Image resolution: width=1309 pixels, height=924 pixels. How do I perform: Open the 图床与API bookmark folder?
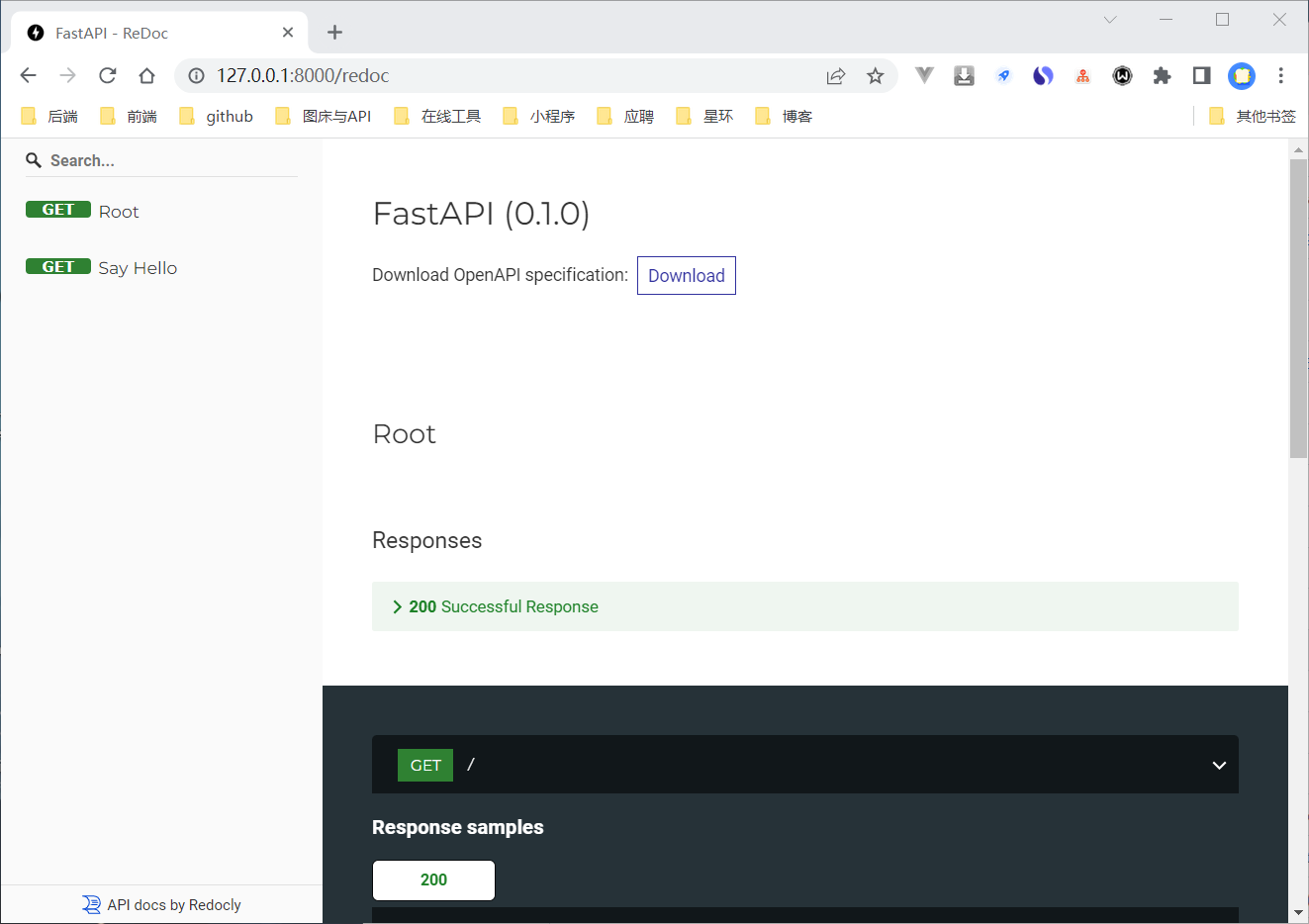click(x=324, y=116)
